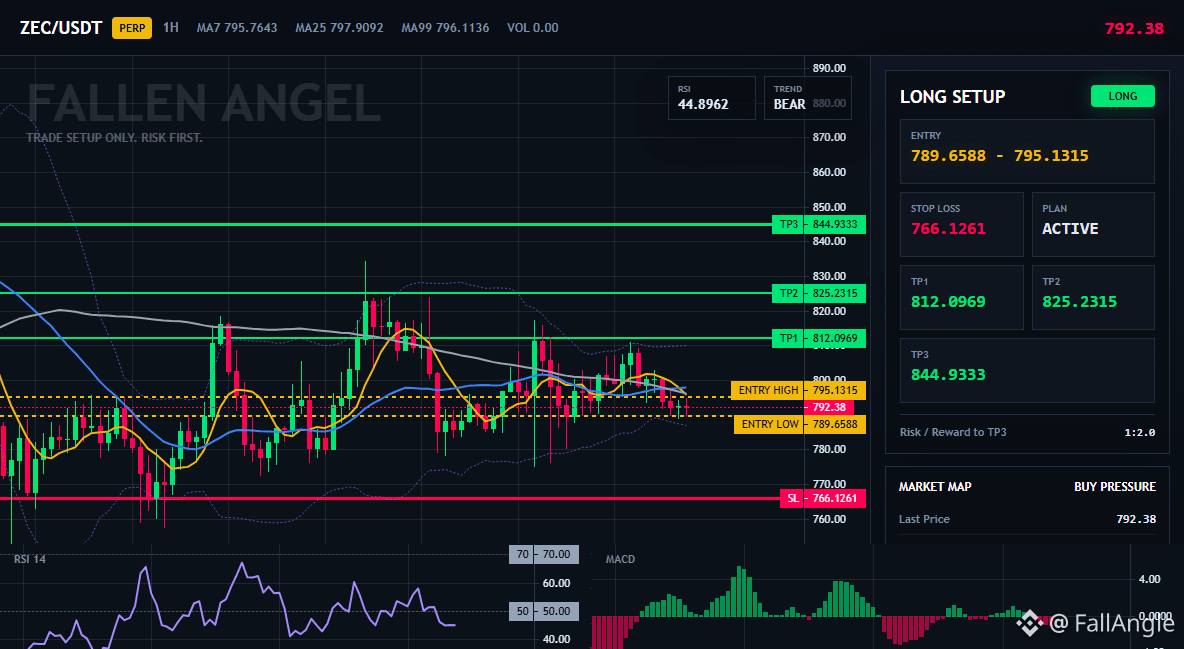Click the entry range 789.6588 - 795.1315

1000,156
